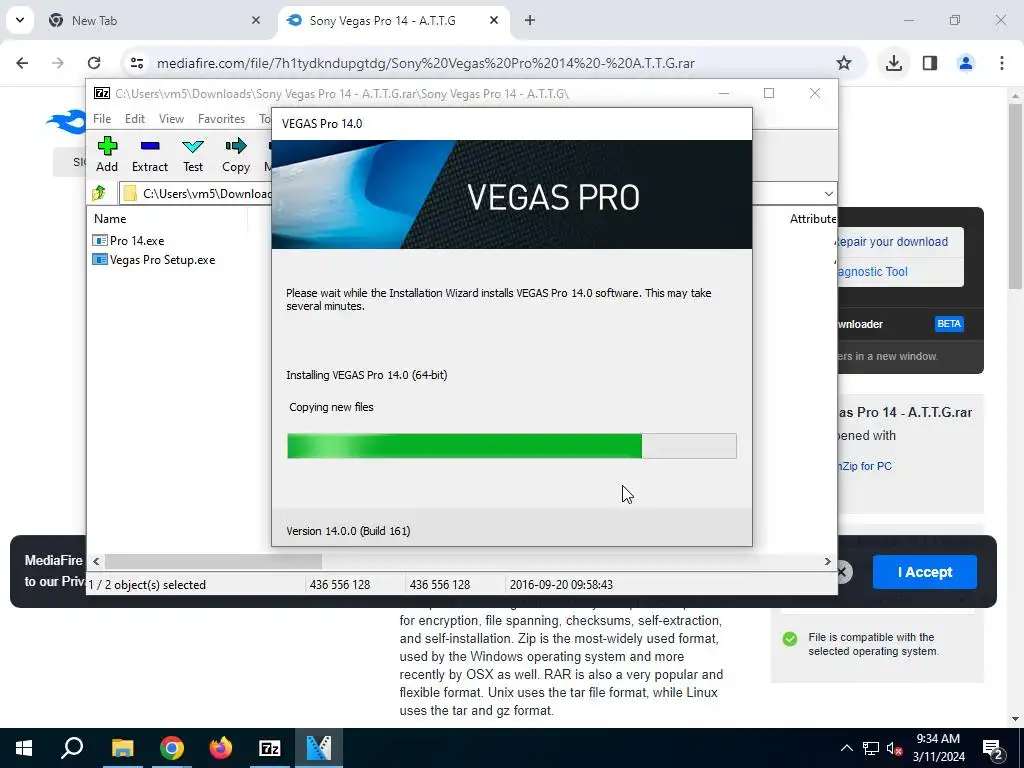Bookmark this page with the star icon
1024x768 pixels.
point(844,63)
